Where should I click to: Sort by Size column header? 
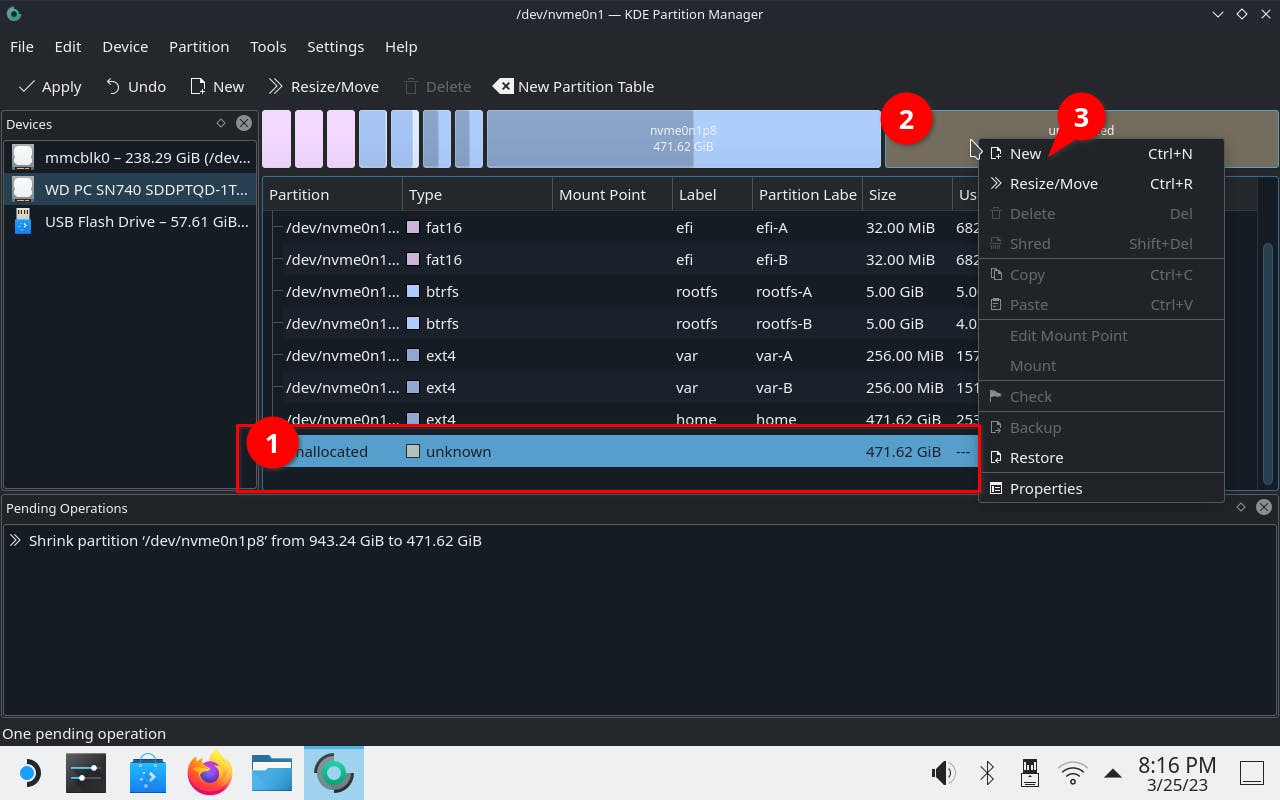pyautogui.click(x=906, y=195)
